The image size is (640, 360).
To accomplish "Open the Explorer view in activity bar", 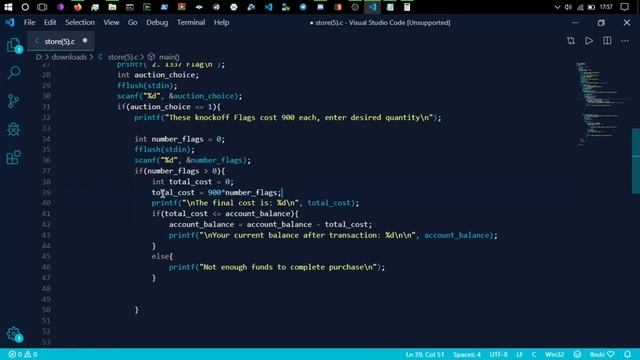I will (x=13, y=45).
